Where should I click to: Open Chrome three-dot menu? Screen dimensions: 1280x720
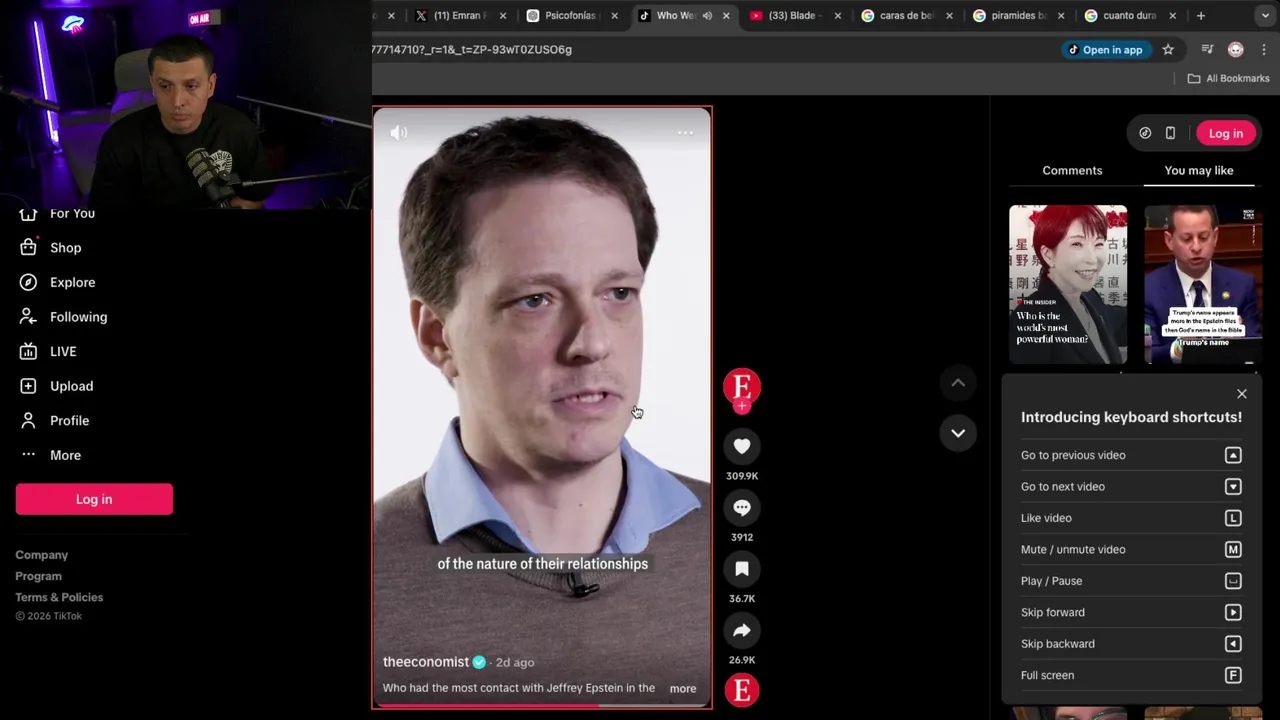point(1264,49)
